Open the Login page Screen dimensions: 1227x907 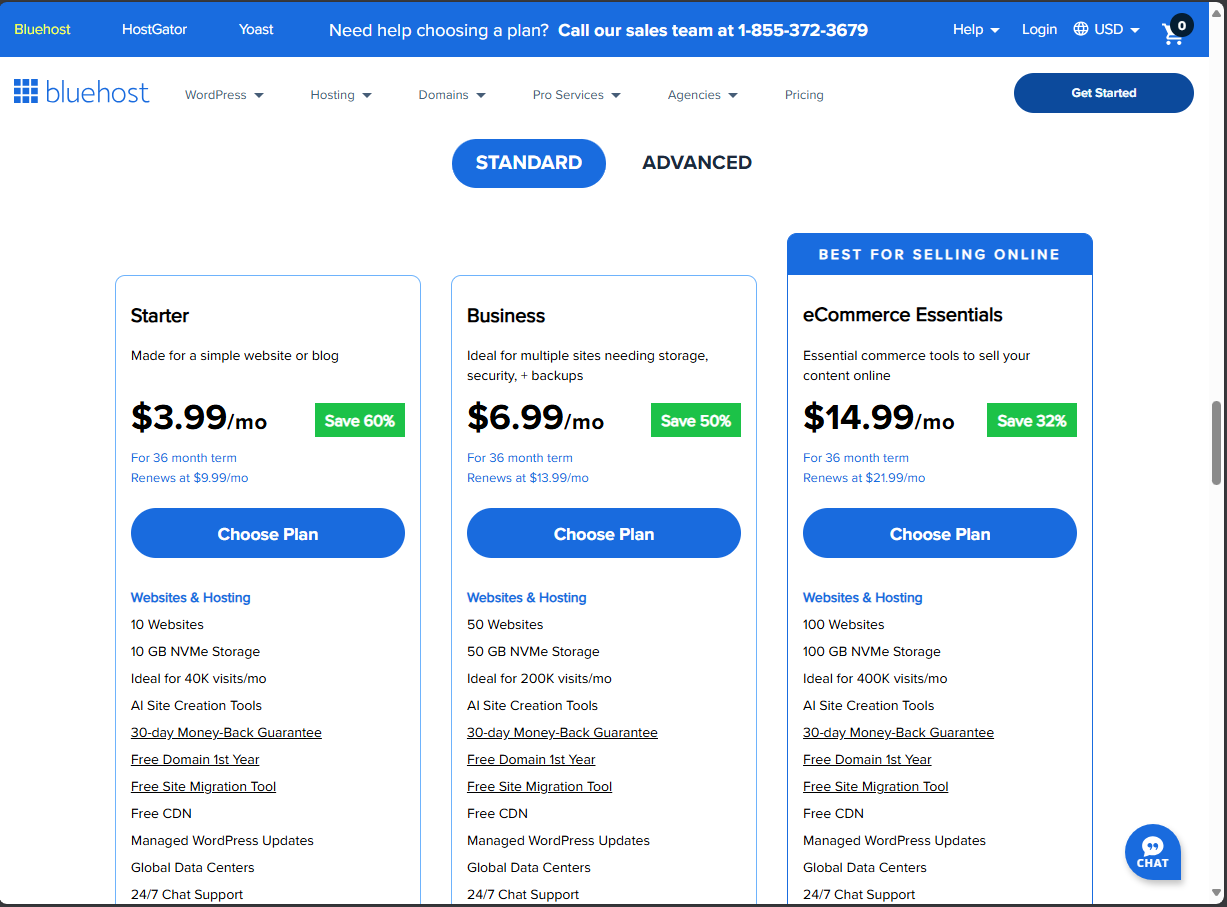(x=1039, y=29)
